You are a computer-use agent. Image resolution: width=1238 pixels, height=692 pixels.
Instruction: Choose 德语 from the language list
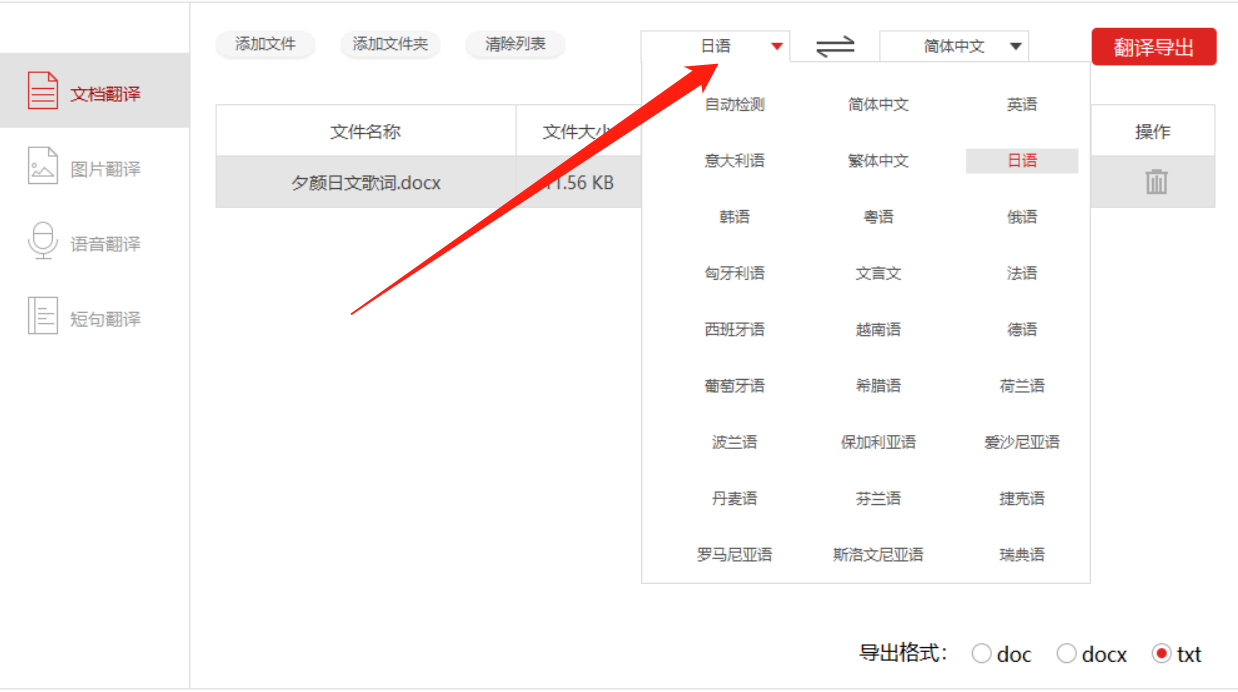[1022, 329]
